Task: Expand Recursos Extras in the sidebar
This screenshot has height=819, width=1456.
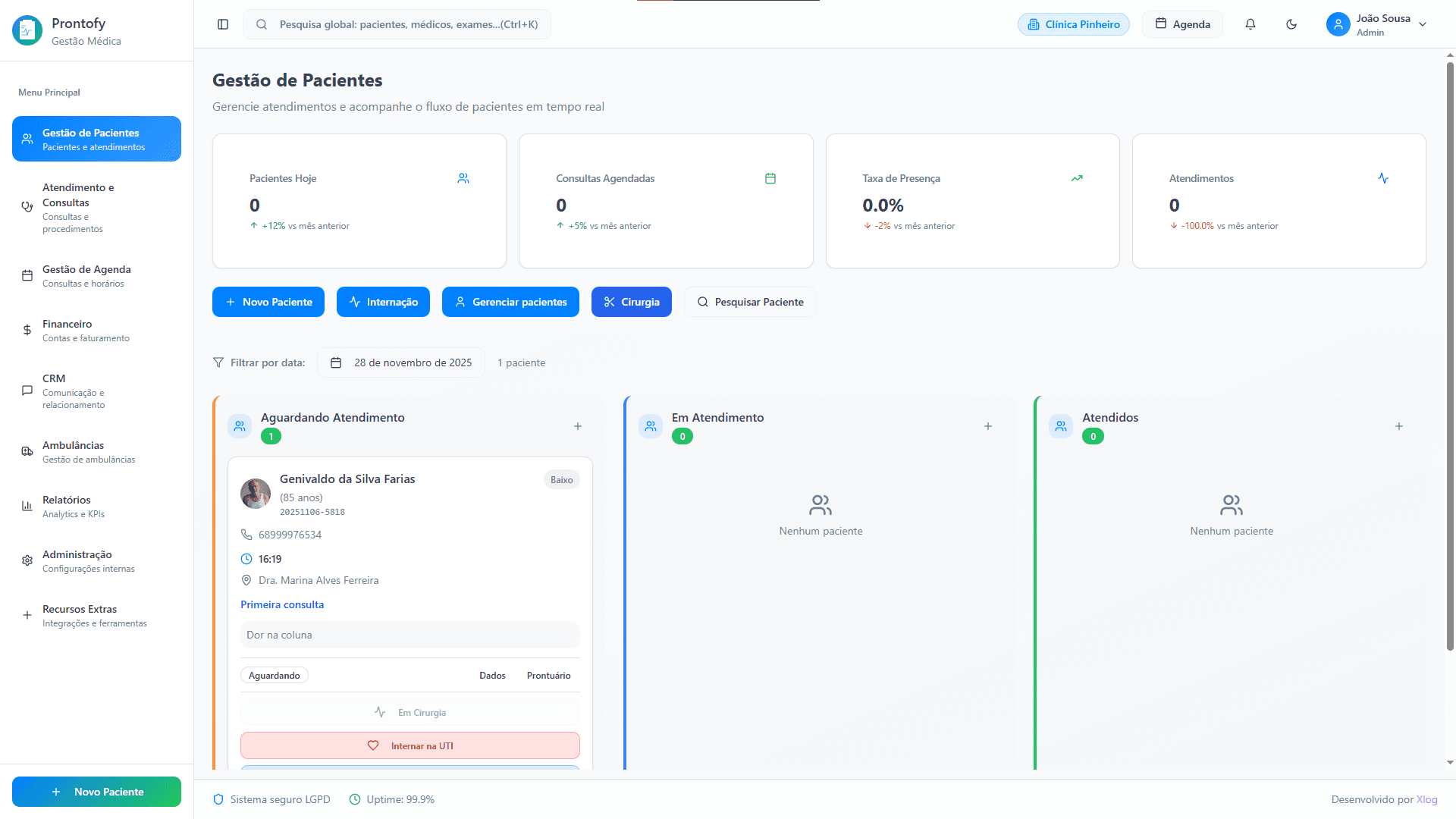Action: click(x=27, y=615)
